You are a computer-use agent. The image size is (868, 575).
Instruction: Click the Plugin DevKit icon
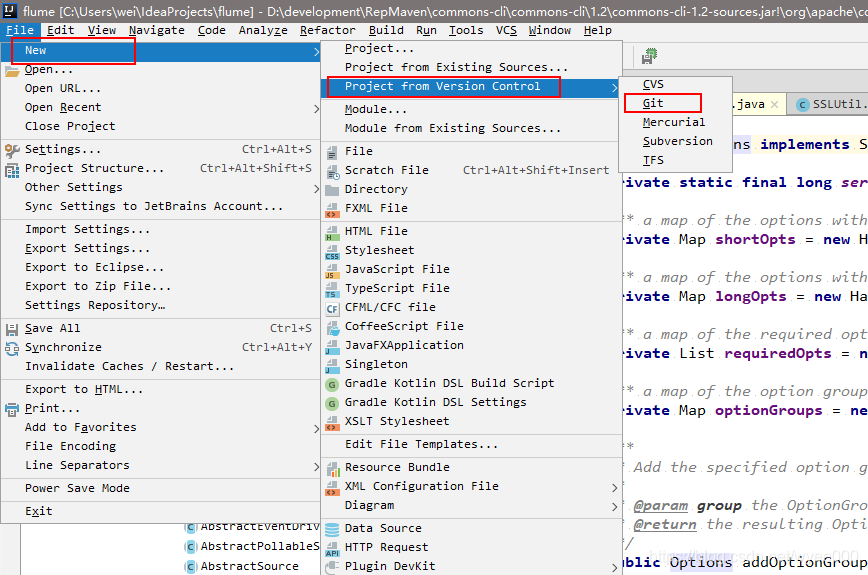[x=332, y=567]
